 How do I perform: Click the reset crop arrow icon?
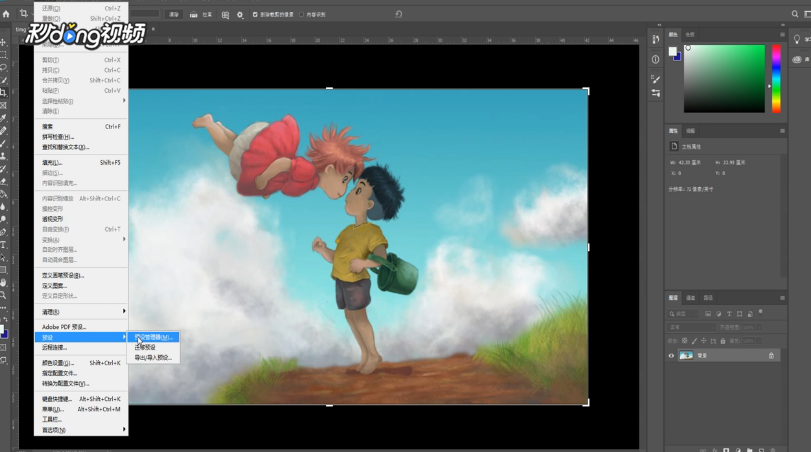coord(399,14)
